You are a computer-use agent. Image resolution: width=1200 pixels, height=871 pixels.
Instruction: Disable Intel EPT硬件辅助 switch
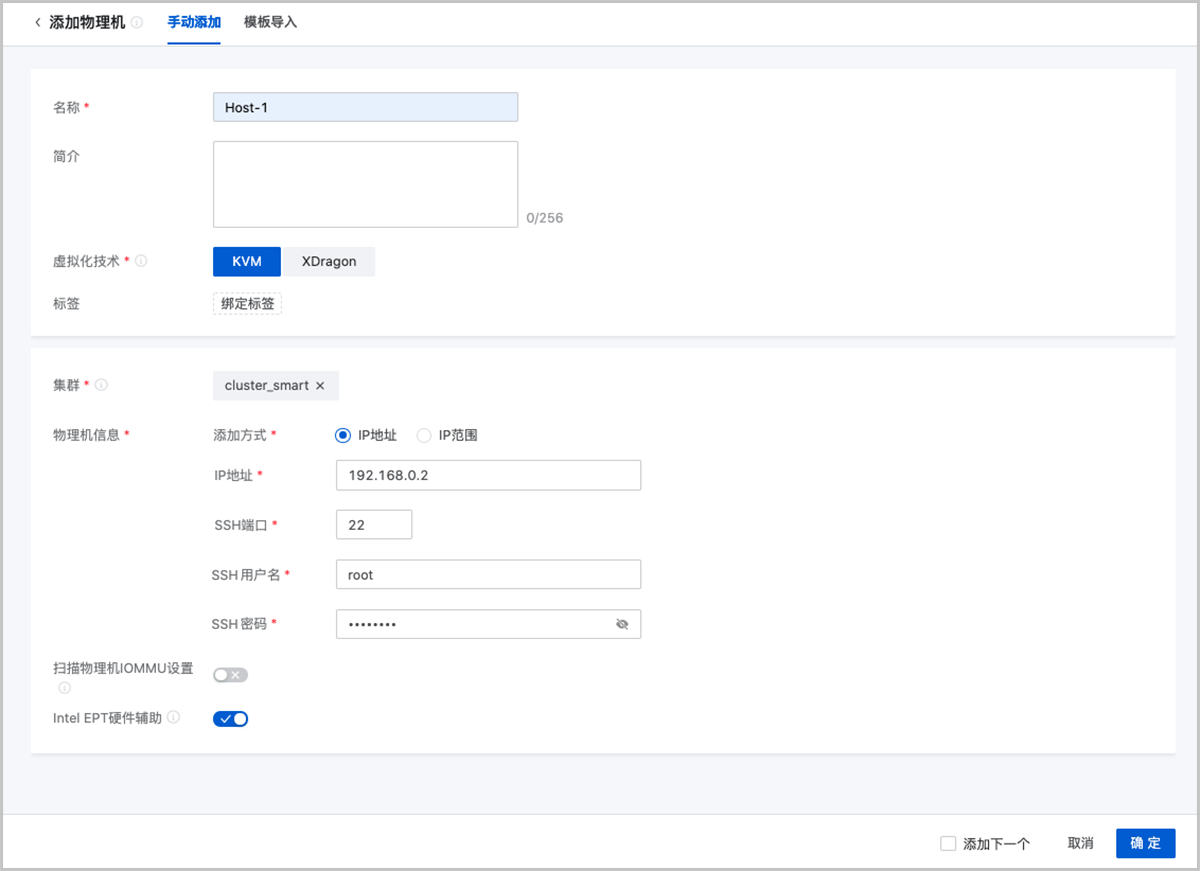coord(230,718)
